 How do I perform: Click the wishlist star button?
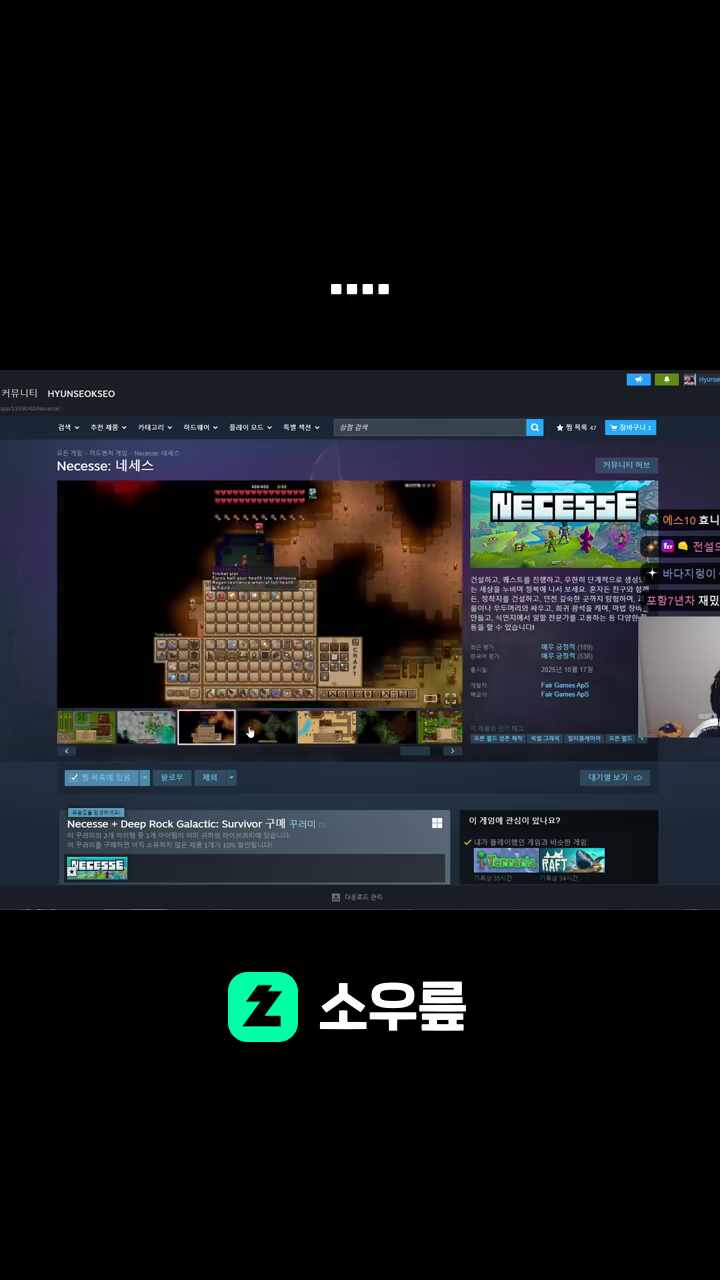(x=576, y=427)
